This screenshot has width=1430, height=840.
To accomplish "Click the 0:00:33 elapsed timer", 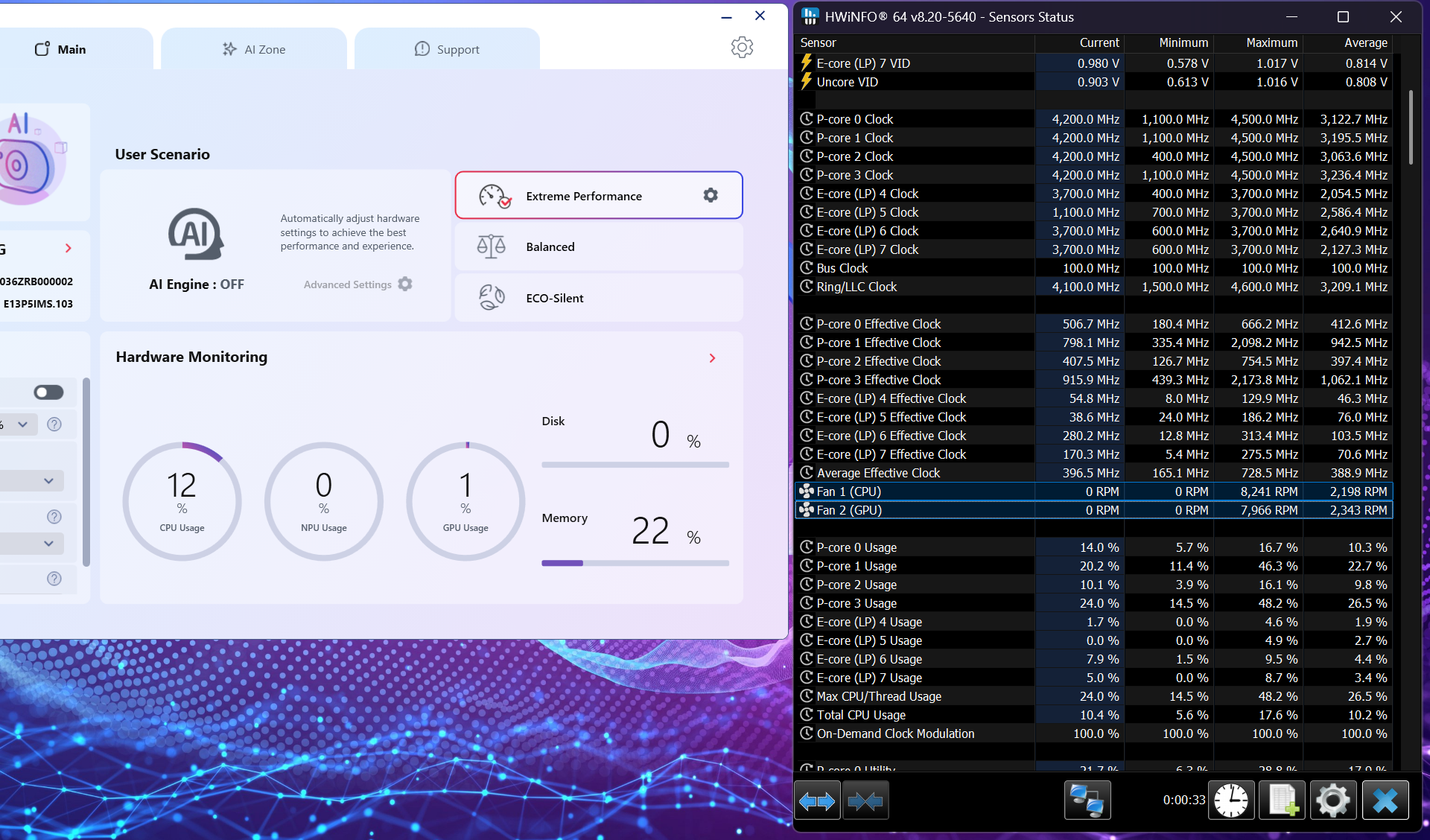I will (x=1184, y=800).
